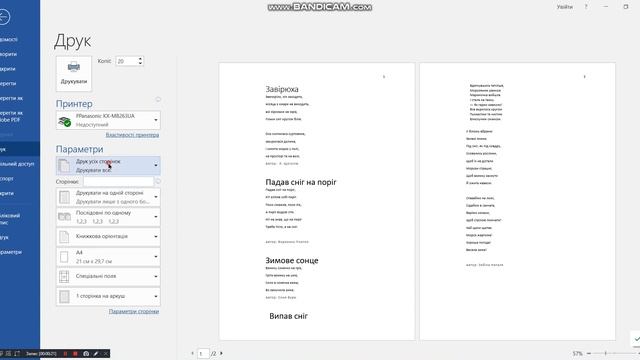The width and height of the screenshot is (640, 360).
Task: Open Властивості принтера link
Action: (x=132, y=135)
